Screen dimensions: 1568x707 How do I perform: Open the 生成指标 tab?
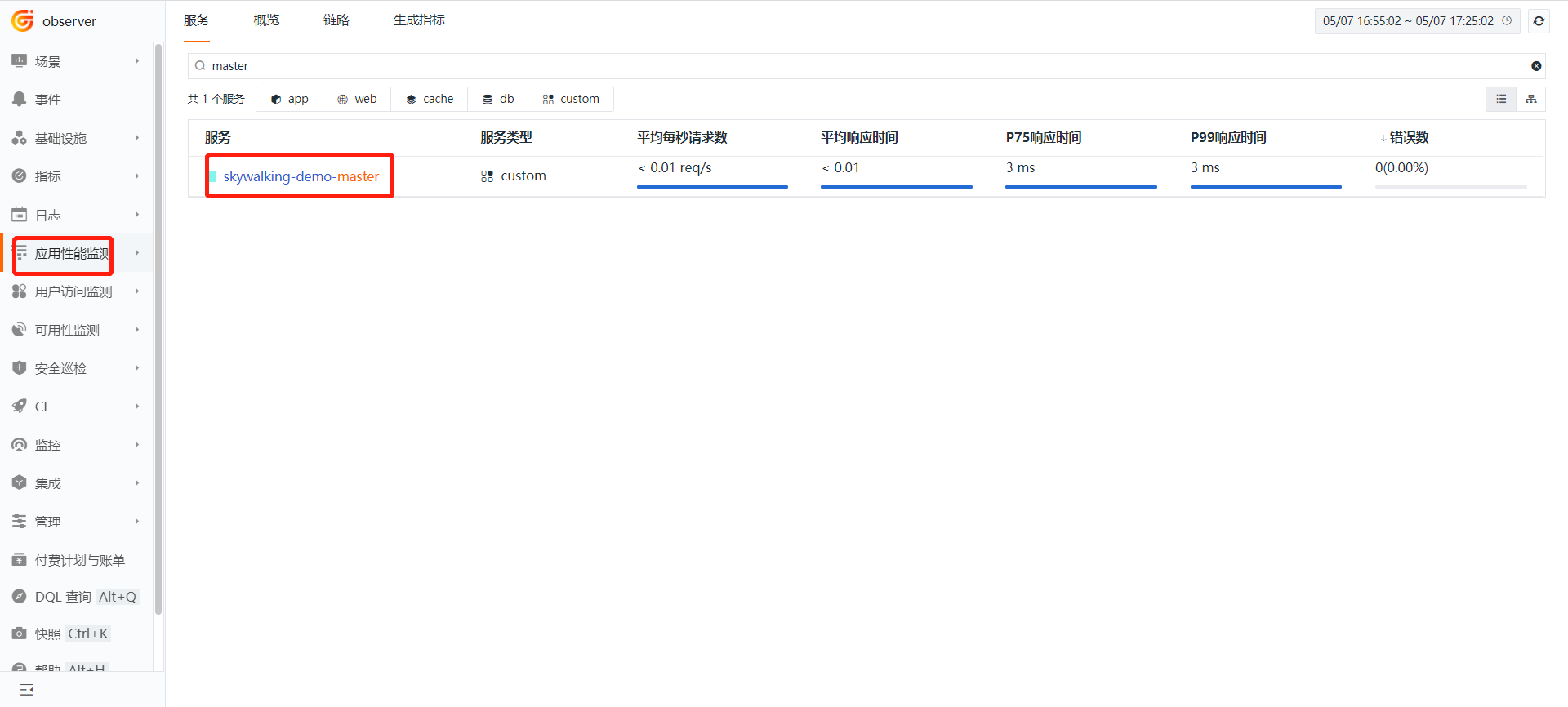(x=420, y=20)
